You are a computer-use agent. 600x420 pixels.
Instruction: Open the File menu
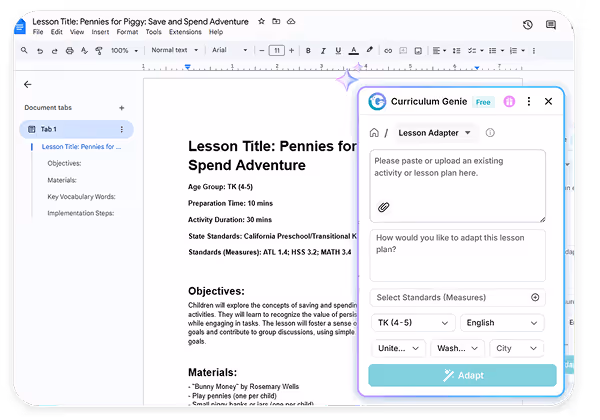point(38,32)
